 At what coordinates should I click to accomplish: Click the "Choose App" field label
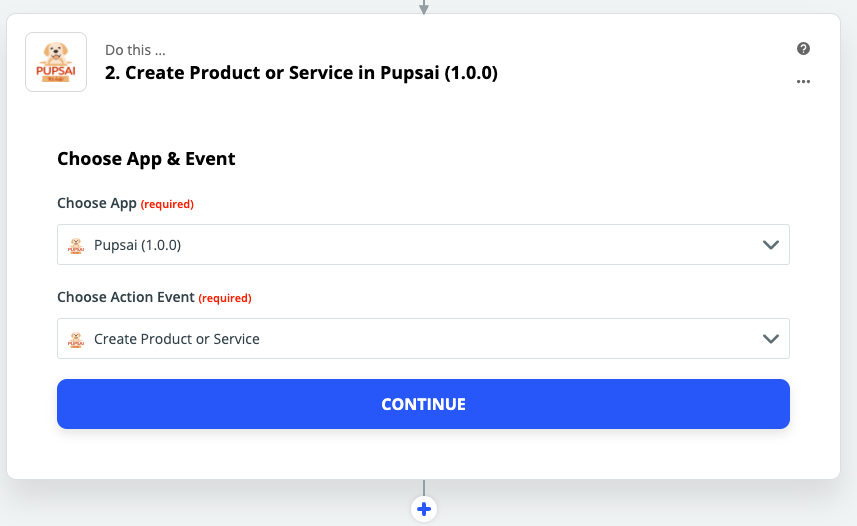96,203
